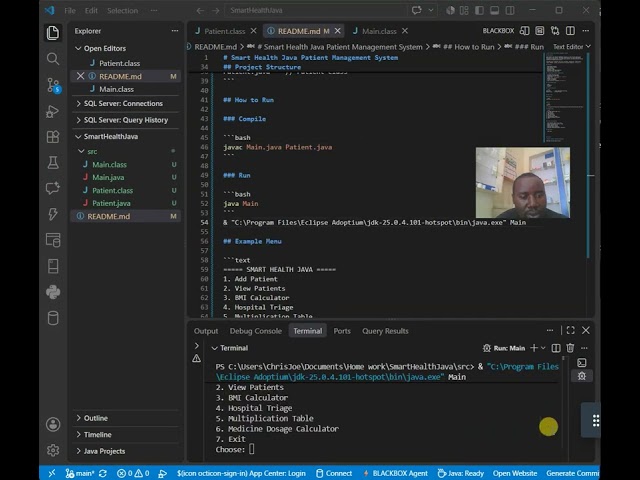The image size is (640, 480).
Task: Open the Text Editor dropdown in breadcrumbs
Action: 572,47
